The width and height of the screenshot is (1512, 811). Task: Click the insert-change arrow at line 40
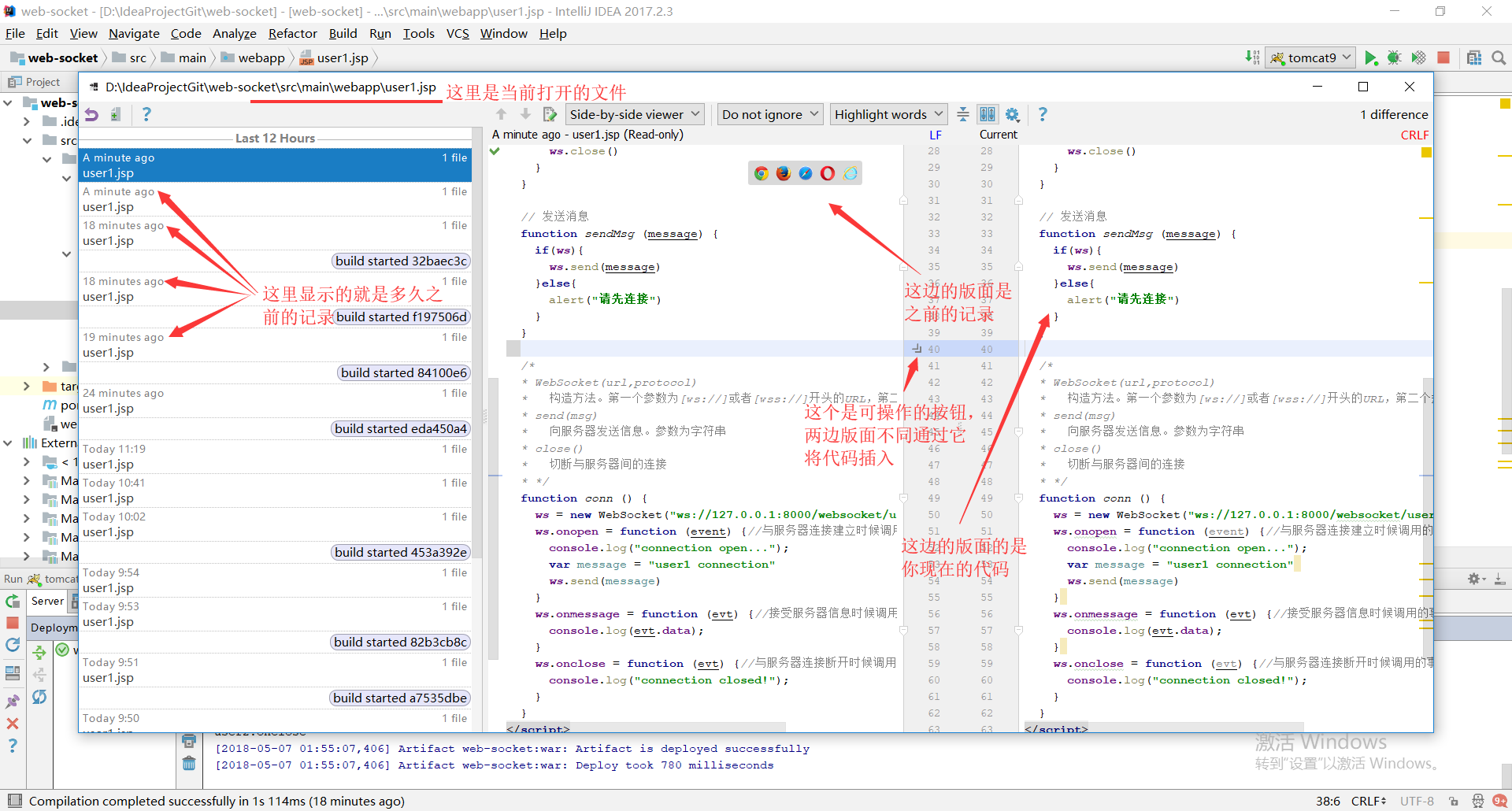(917, 349)
